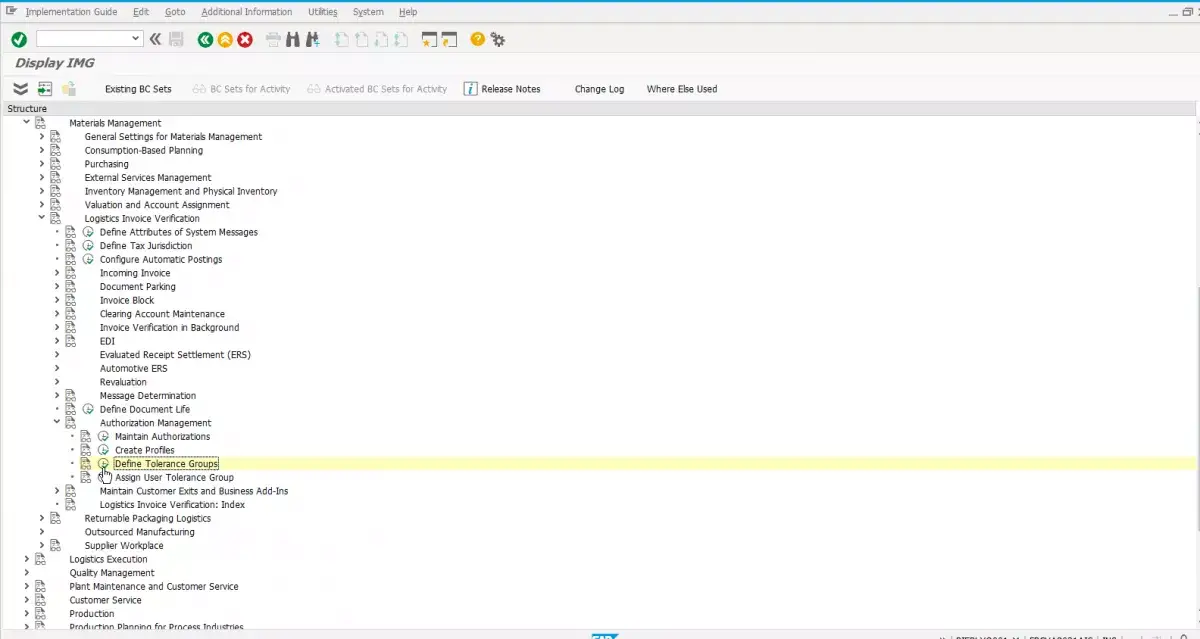Open documentation icon for Purchasing

(56, 164)
